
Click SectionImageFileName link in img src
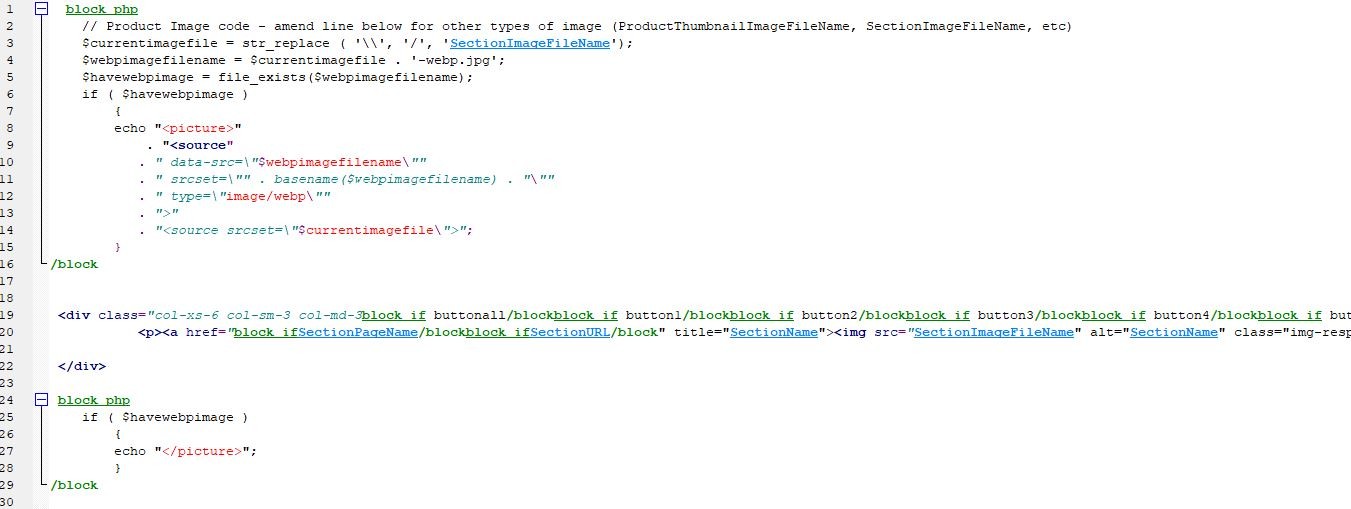click(x=993, y=332)
